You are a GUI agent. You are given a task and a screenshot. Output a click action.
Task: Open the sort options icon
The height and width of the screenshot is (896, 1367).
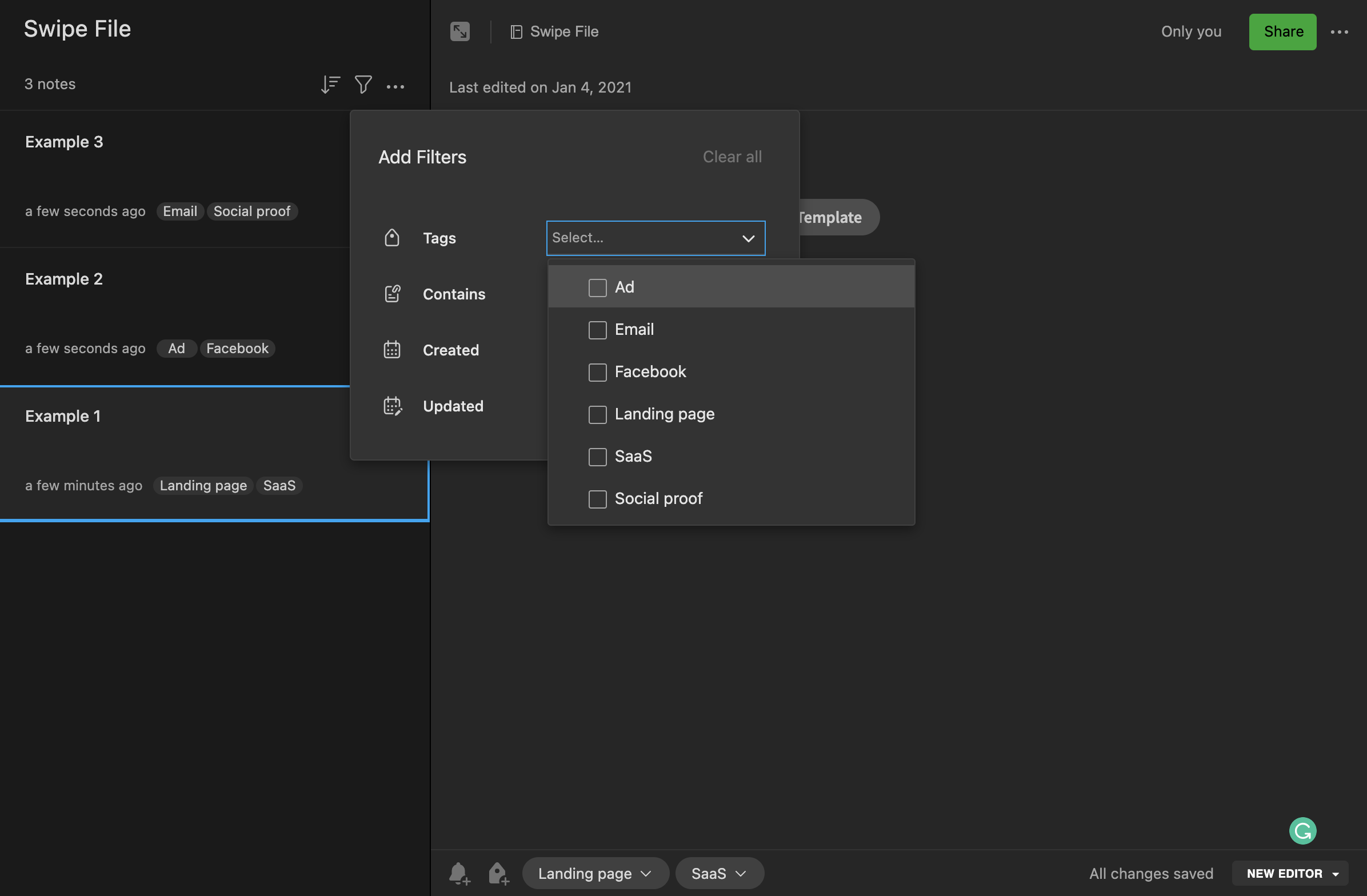point(330,85)
